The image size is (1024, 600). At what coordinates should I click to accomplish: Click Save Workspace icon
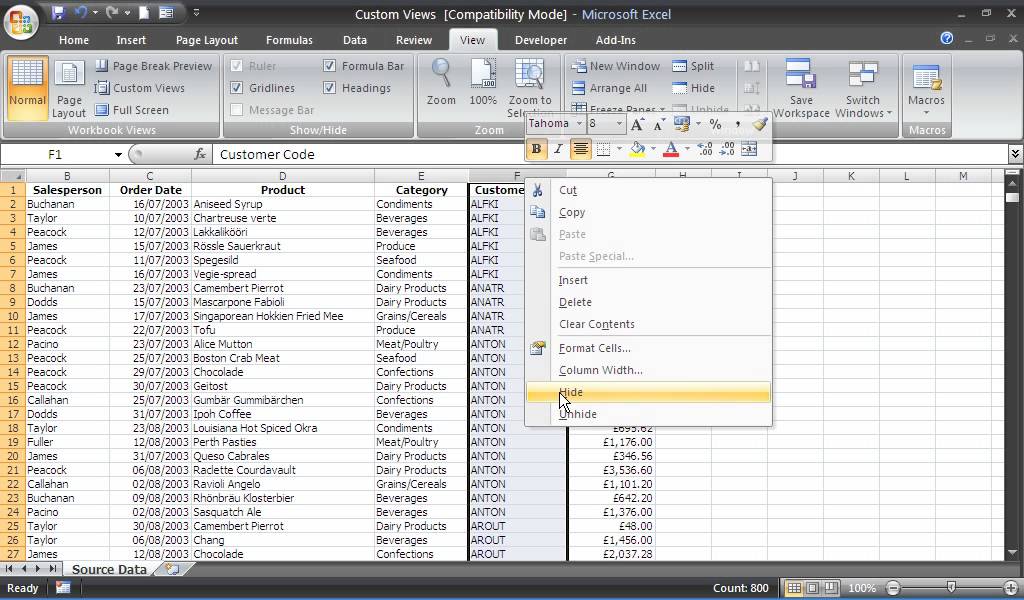801,87
